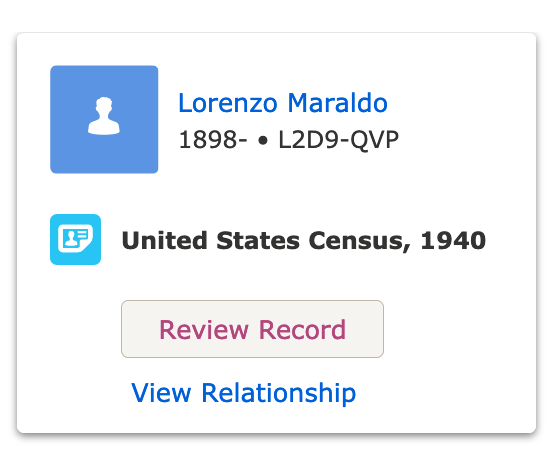Select the white silhouette inside the avatar
This screenshot has height=452, width=552.
point(104,116)
